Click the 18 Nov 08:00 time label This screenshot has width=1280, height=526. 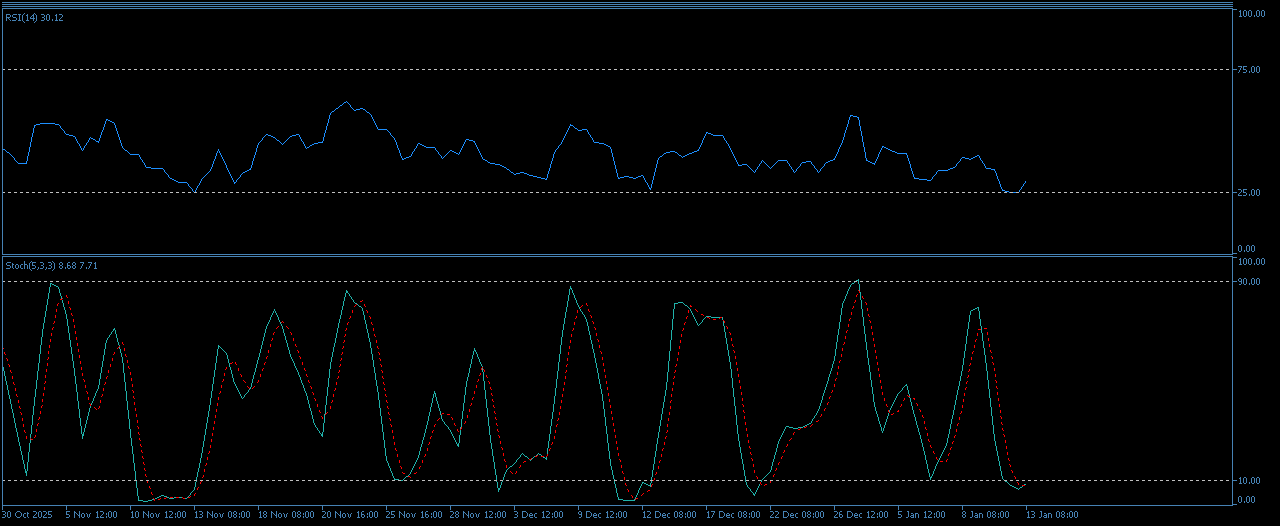pyautogui.click(x=286, y=515)
